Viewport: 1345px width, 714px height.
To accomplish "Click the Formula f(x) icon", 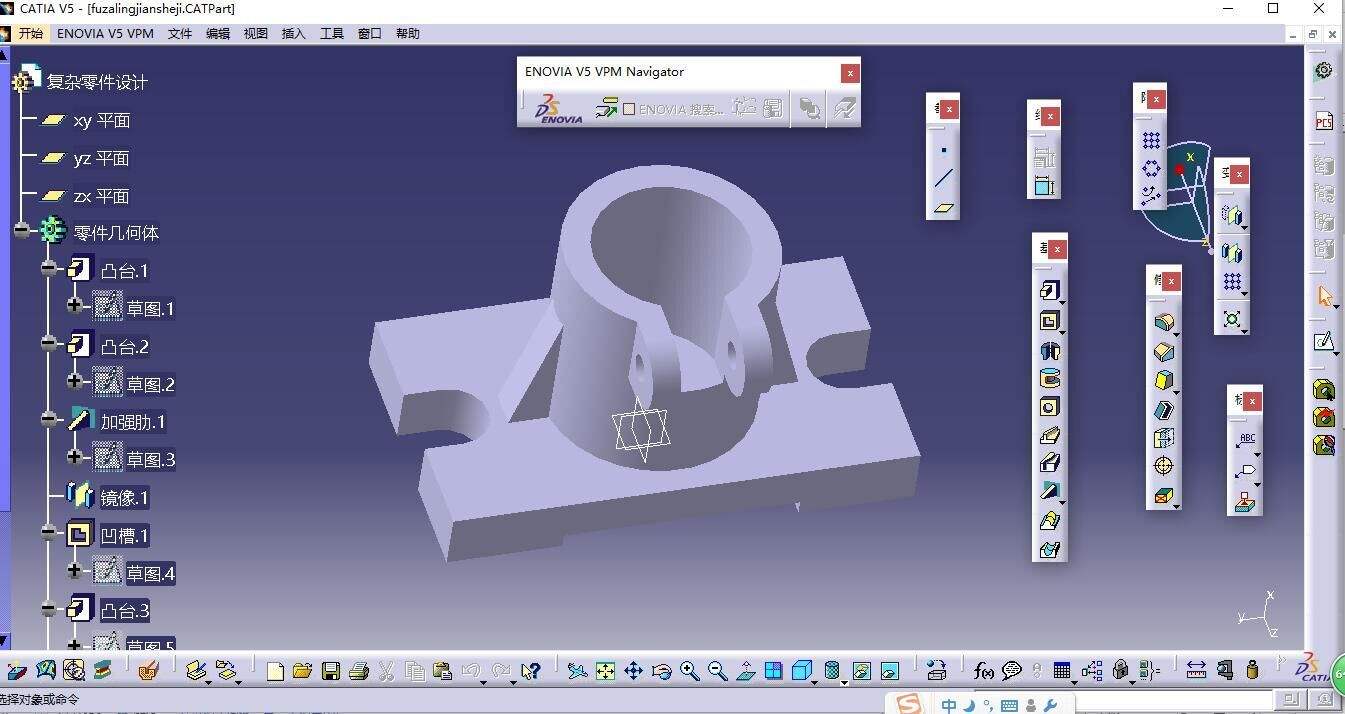I will 984,671.
